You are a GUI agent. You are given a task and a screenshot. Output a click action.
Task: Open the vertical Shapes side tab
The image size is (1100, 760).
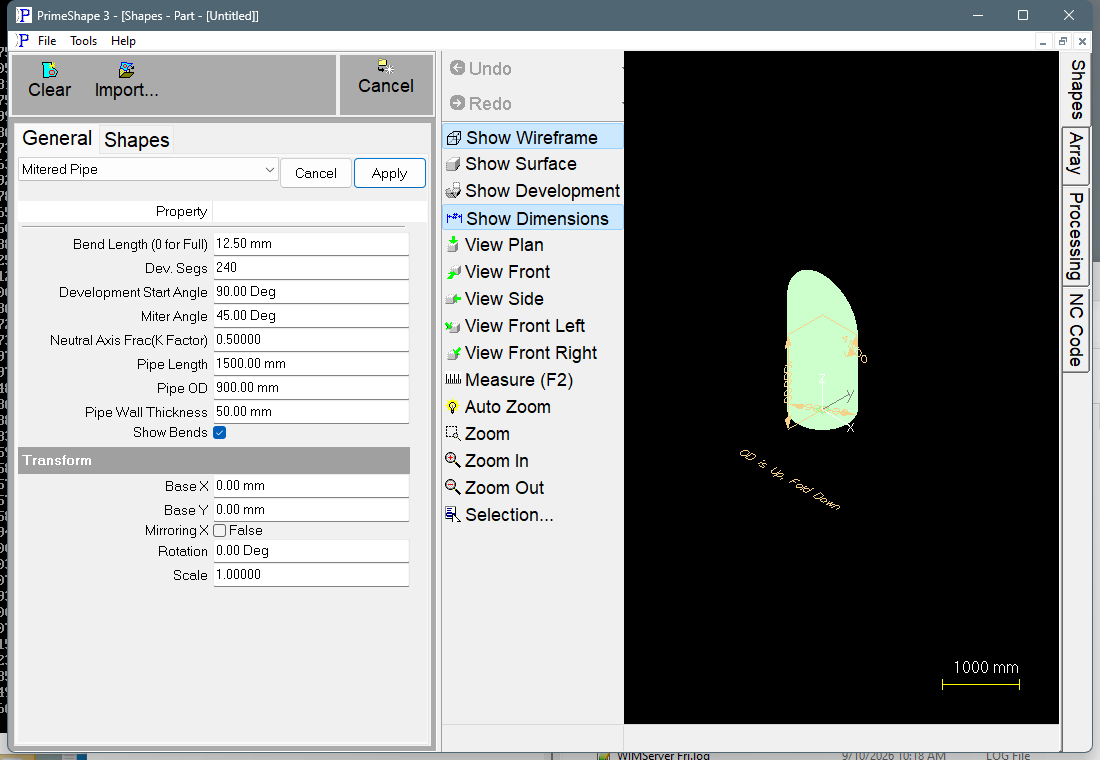[x=1076, y=89]
